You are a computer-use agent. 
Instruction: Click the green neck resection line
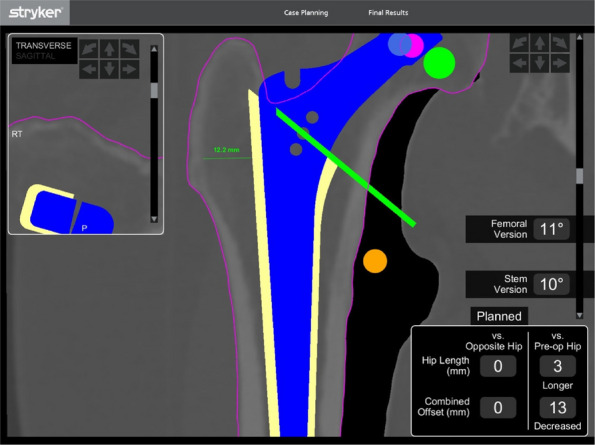tap(345, 167)
